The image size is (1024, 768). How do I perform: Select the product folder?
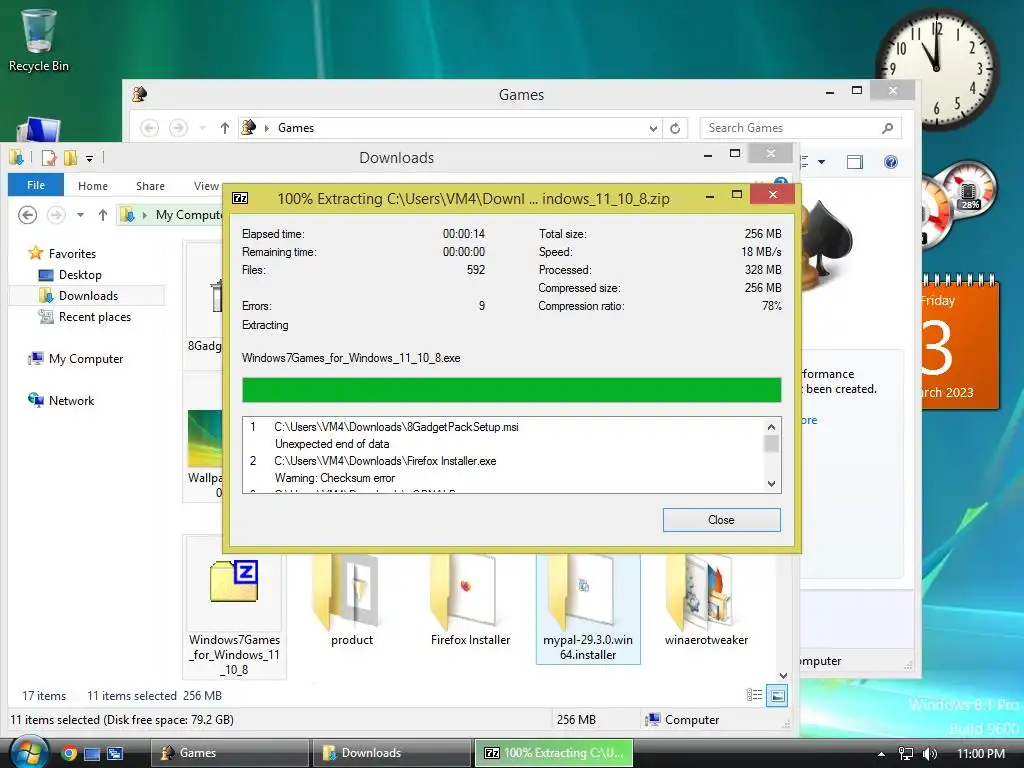[x=352, y=601]
